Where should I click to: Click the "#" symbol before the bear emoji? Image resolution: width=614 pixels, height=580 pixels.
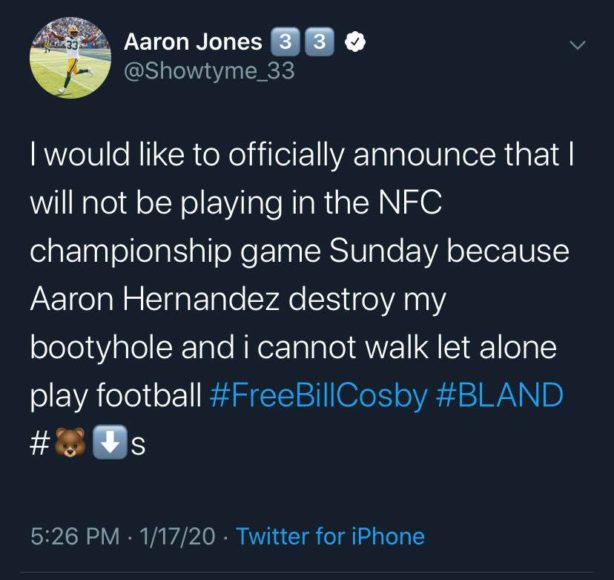pyautogui.click(x=38, y=445)
